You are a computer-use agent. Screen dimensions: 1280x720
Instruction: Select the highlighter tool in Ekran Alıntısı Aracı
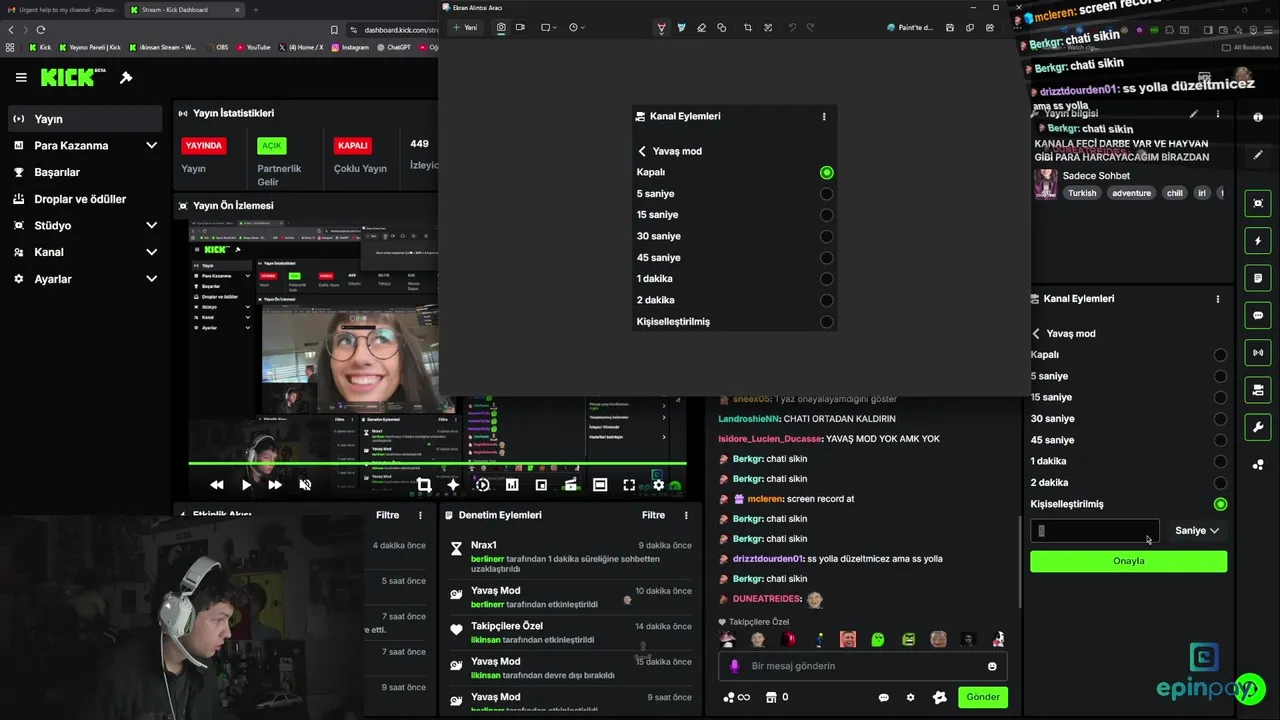[x=681, y=28]
